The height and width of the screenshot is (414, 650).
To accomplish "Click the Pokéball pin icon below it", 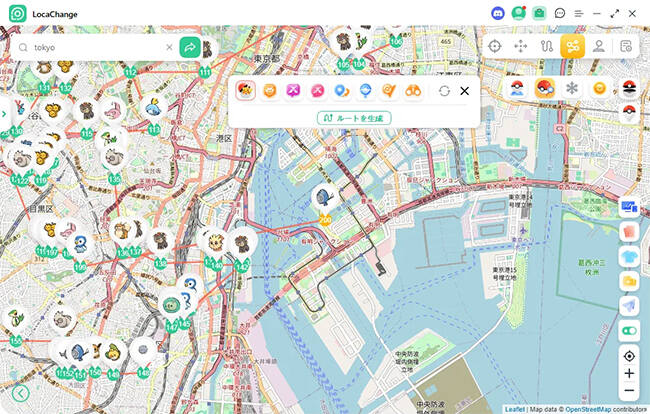I will point(629,112).
